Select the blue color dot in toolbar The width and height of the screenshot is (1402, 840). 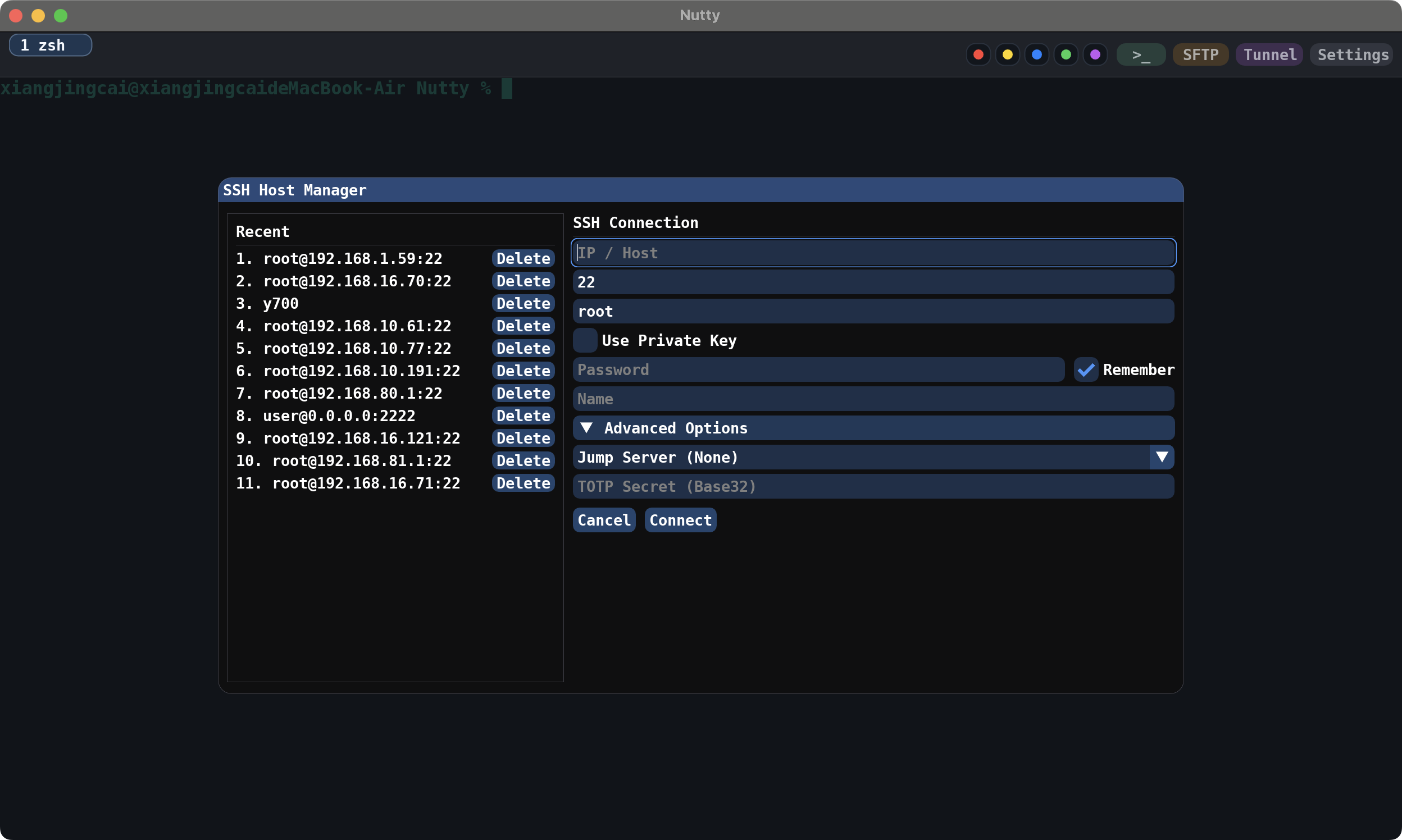(x=1037, y=54)
